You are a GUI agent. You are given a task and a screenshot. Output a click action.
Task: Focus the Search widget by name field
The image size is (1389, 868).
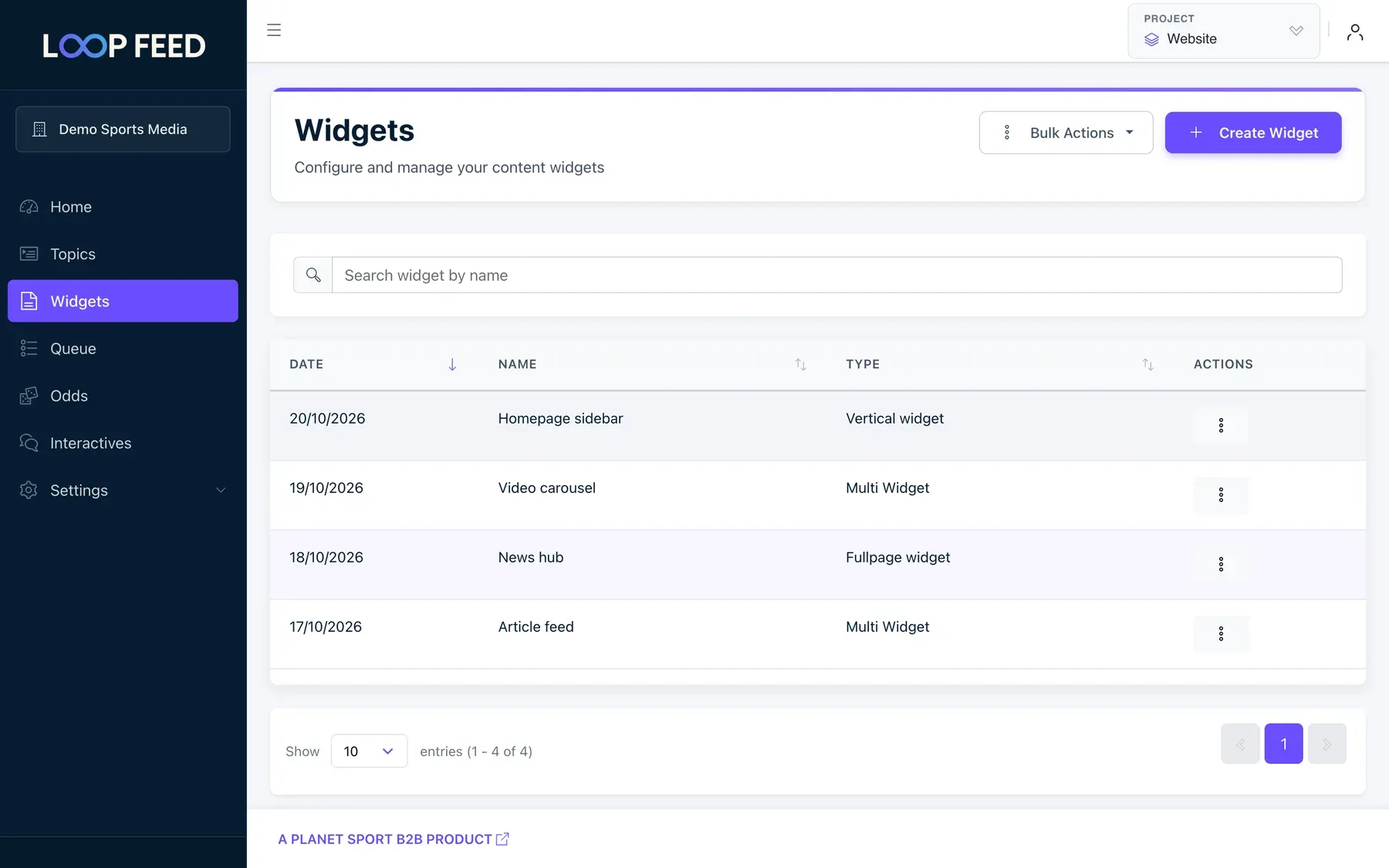coord(837,275)
